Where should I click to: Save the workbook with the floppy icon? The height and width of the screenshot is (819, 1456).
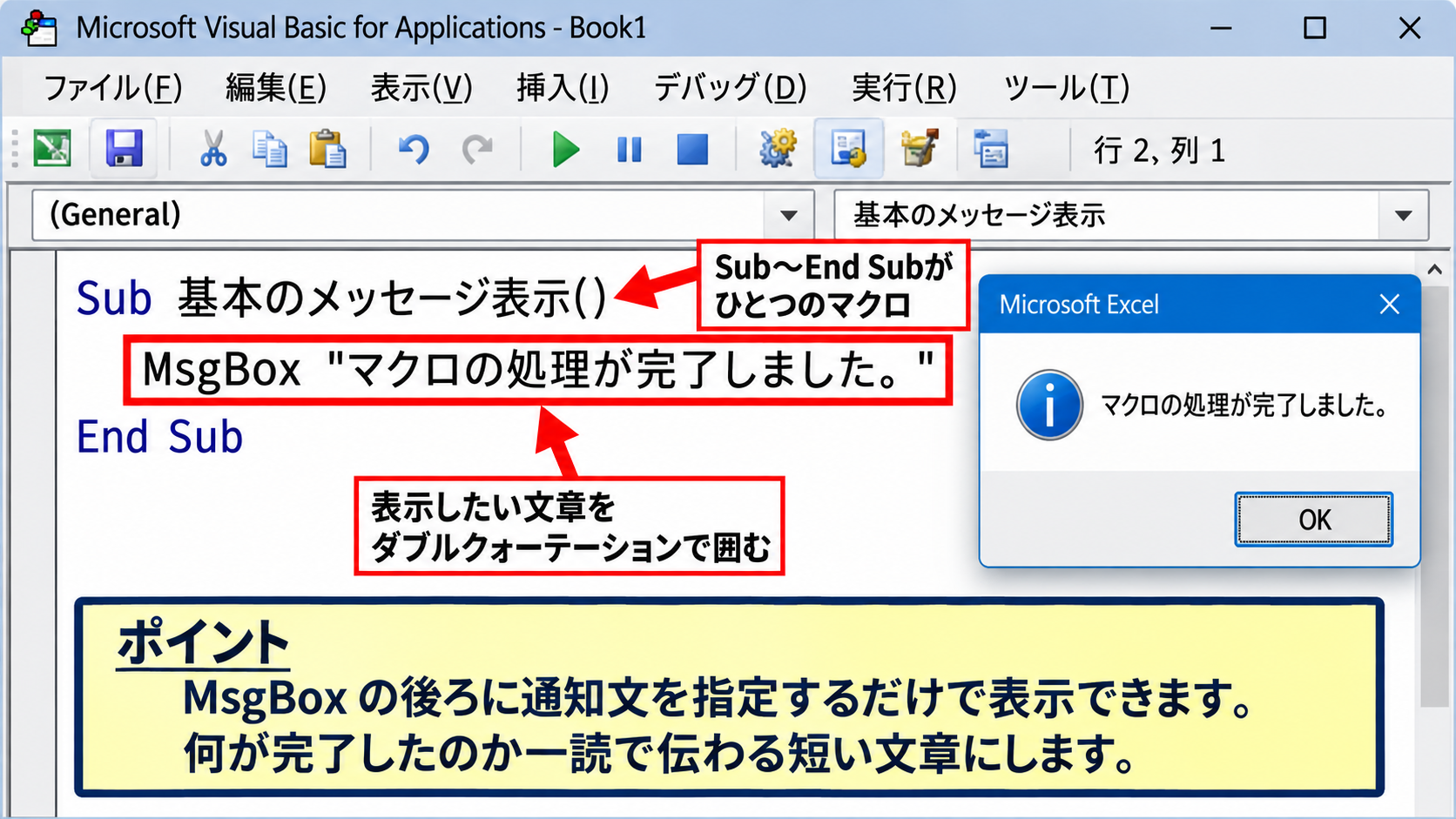124,149
